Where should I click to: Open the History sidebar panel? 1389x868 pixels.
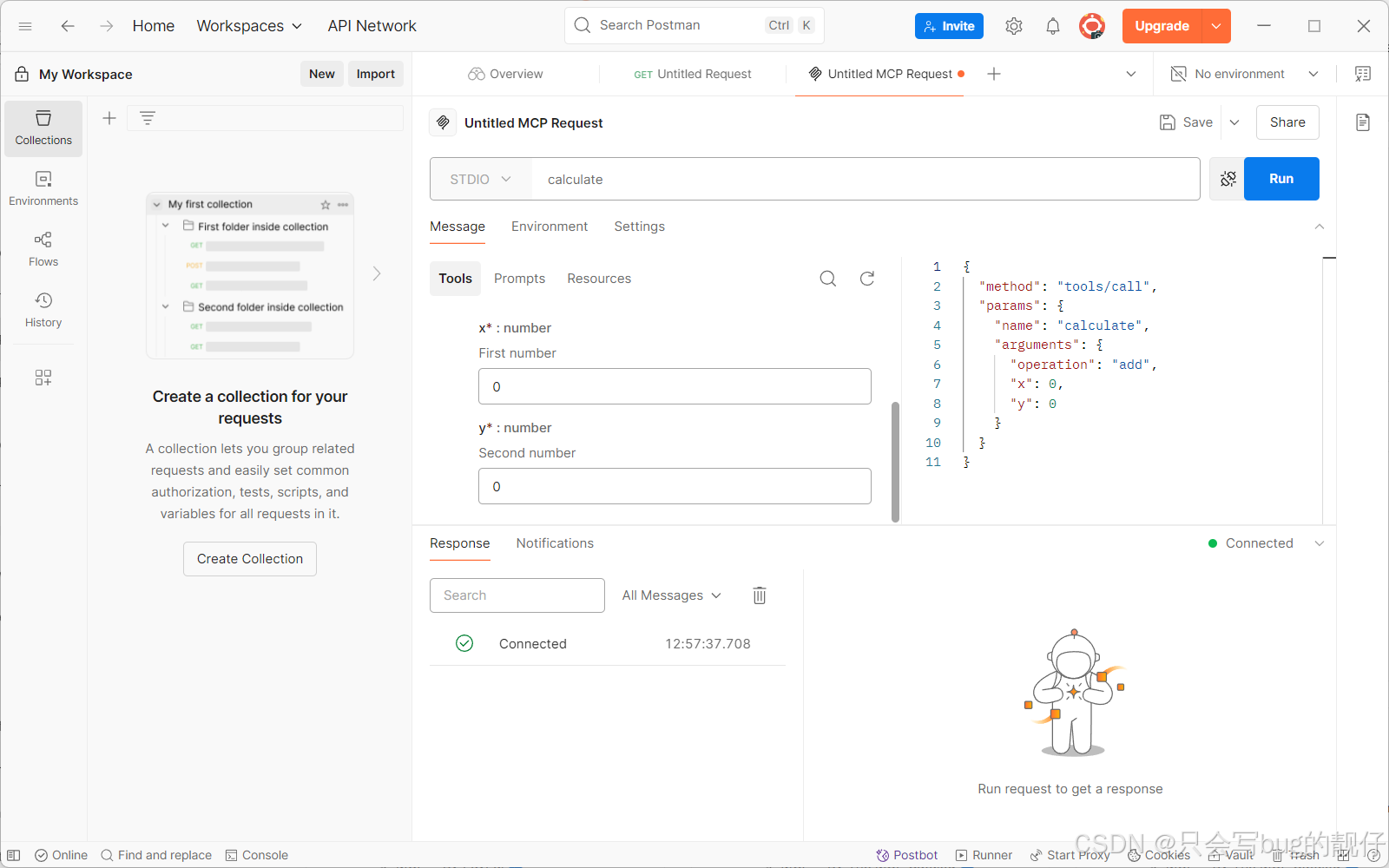point(43,311)
